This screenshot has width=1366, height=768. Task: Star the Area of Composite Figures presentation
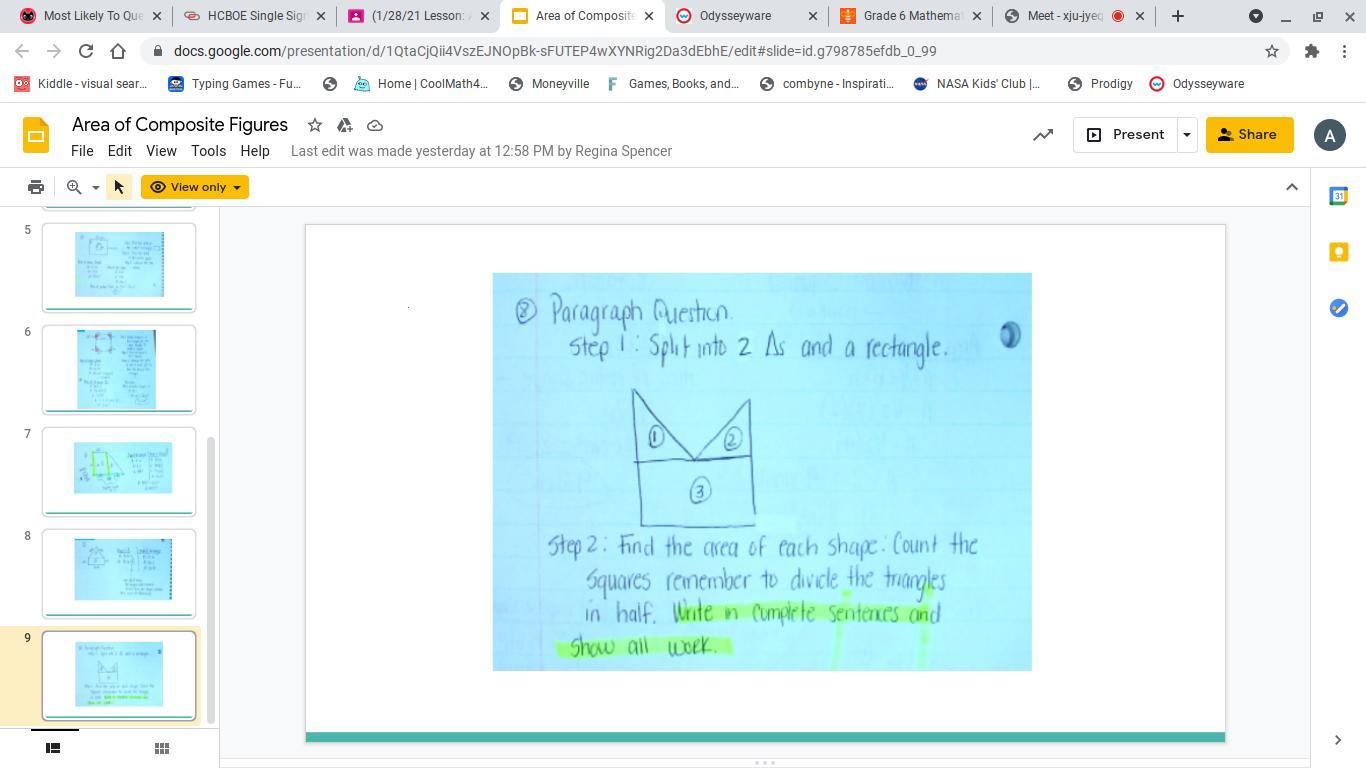point(314,125)
